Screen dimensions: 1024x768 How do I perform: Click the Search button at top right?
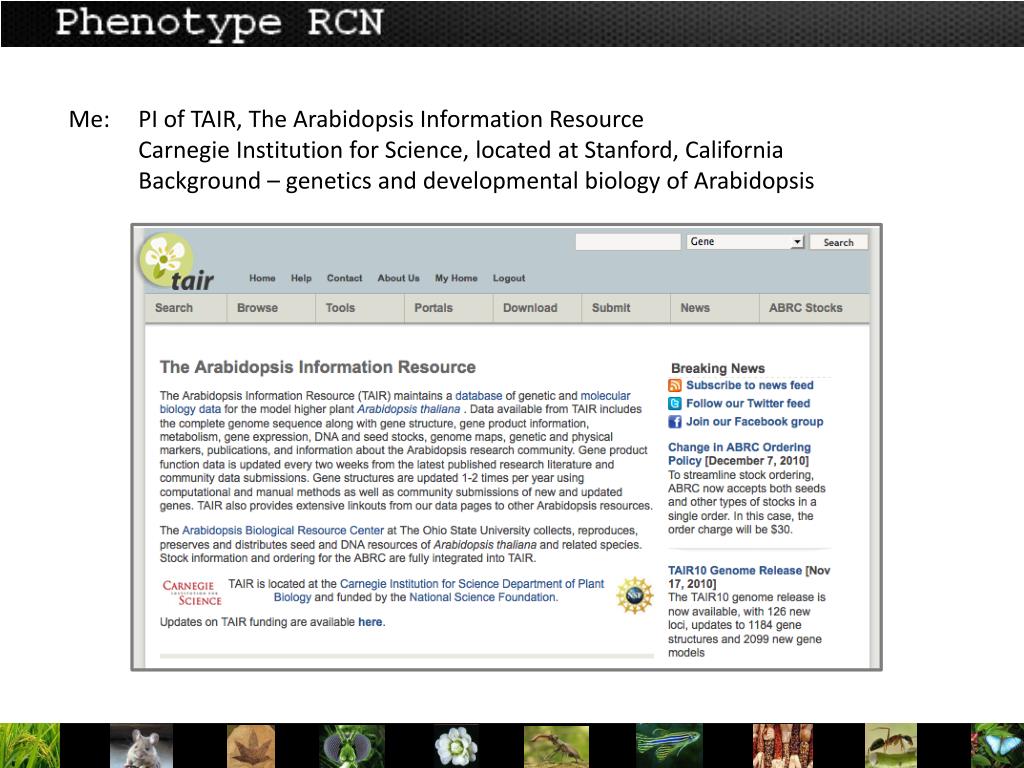tap(839, 242)
